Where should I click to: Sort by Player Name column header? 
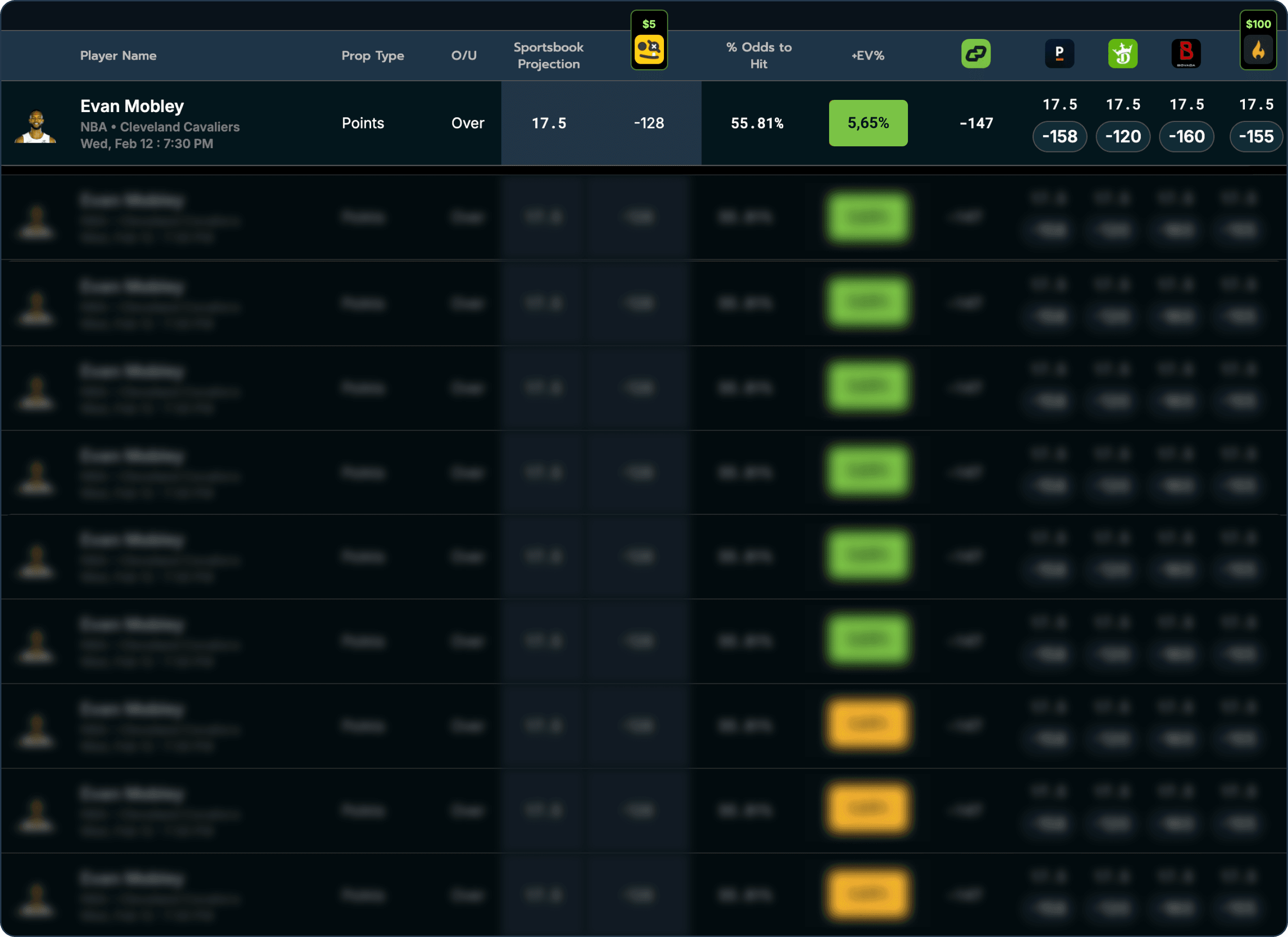pyautogui.click(x=118, y=56)
